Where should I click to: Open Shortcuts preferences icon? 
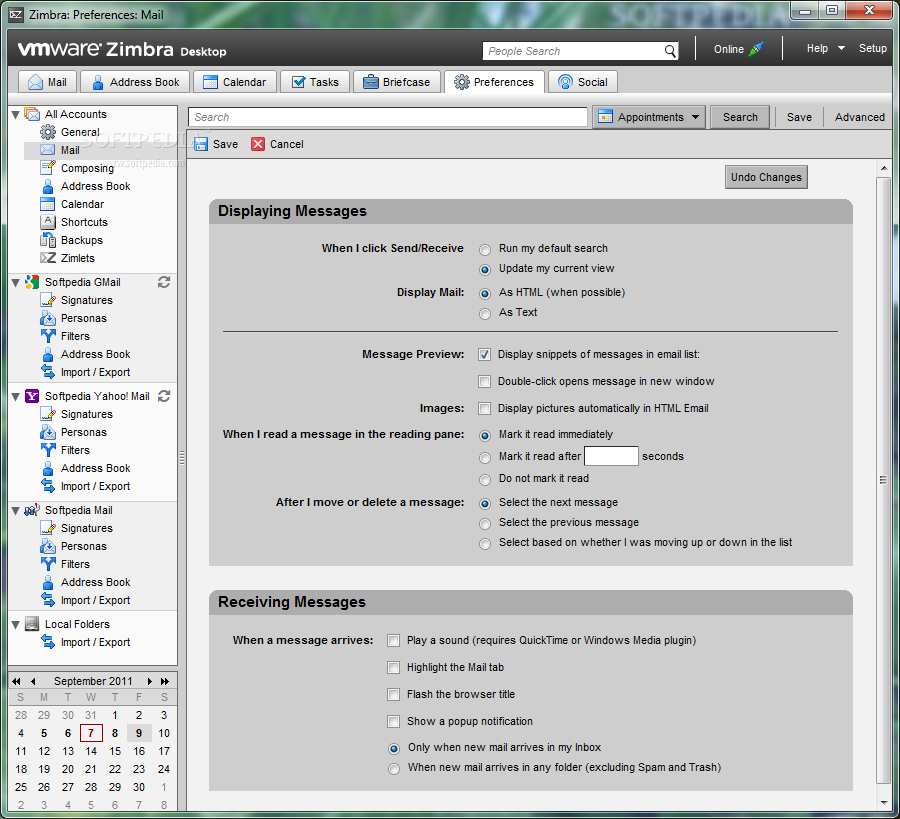click(48, 222)
